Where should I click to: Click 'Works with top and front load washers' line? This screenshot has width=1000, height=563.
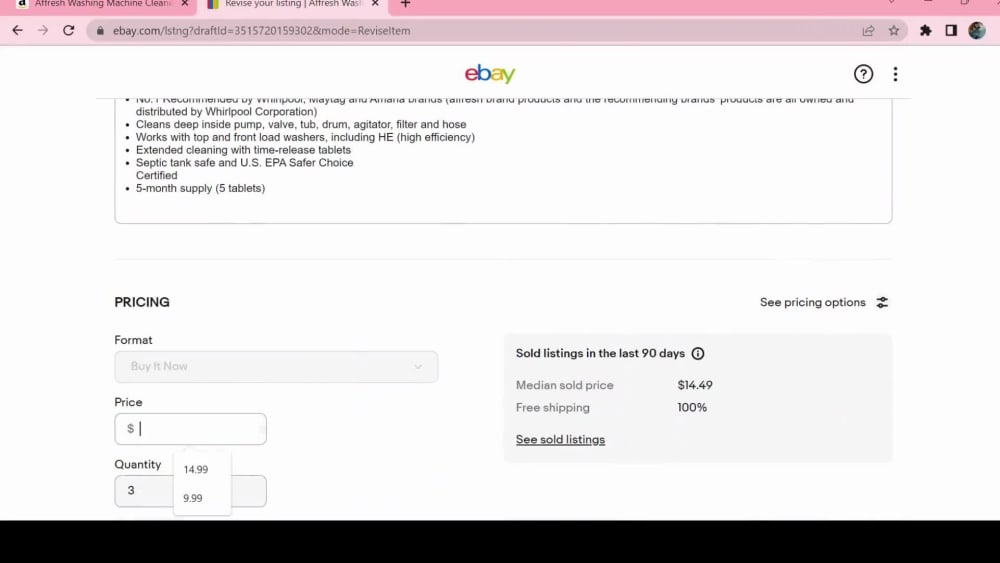tap(305, 137)
